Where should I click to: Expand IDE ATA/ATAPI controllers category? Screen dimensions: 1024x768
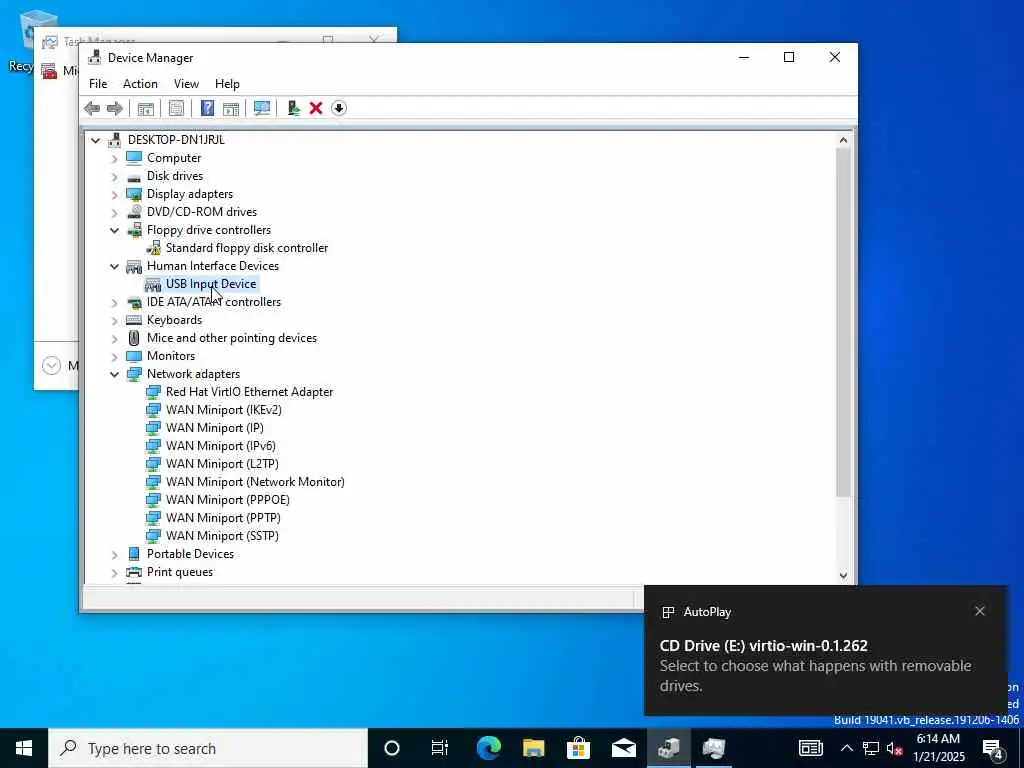pyautogui.click(x=114, y=302)
